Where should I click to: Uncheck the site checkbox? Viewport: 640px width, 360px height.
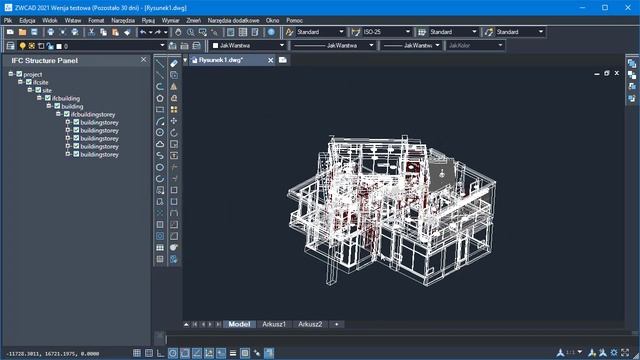point(38,90)
